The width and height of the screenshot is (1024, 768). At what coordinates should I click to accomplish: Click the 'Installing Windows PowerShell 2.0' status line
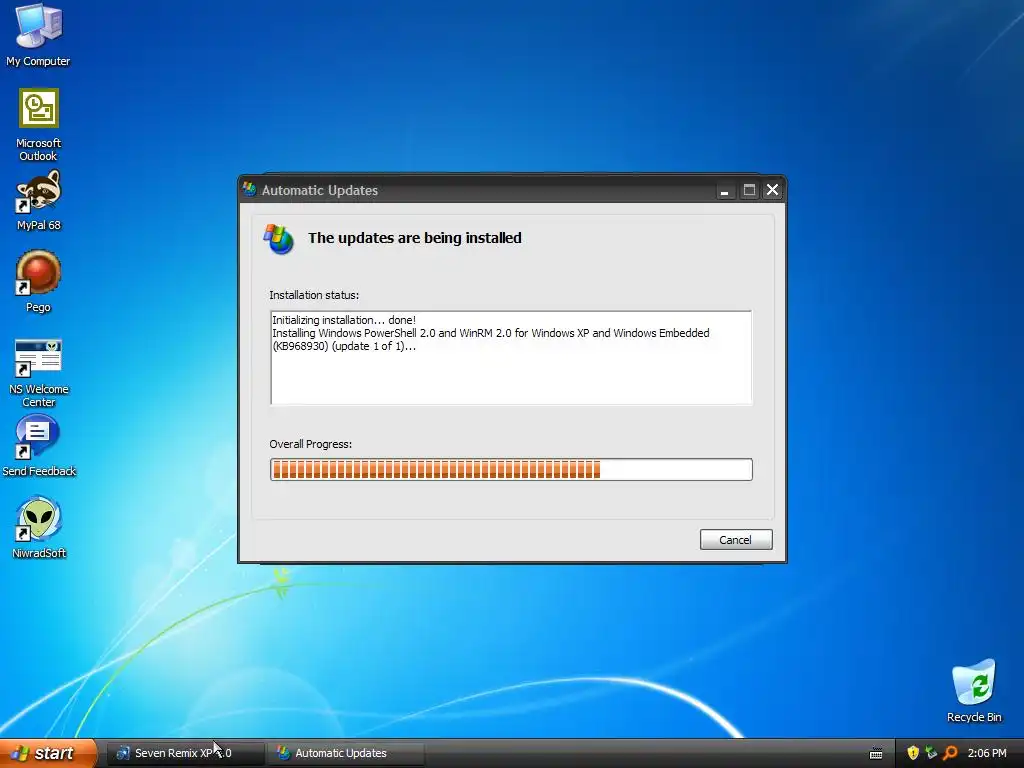(490, 340)
